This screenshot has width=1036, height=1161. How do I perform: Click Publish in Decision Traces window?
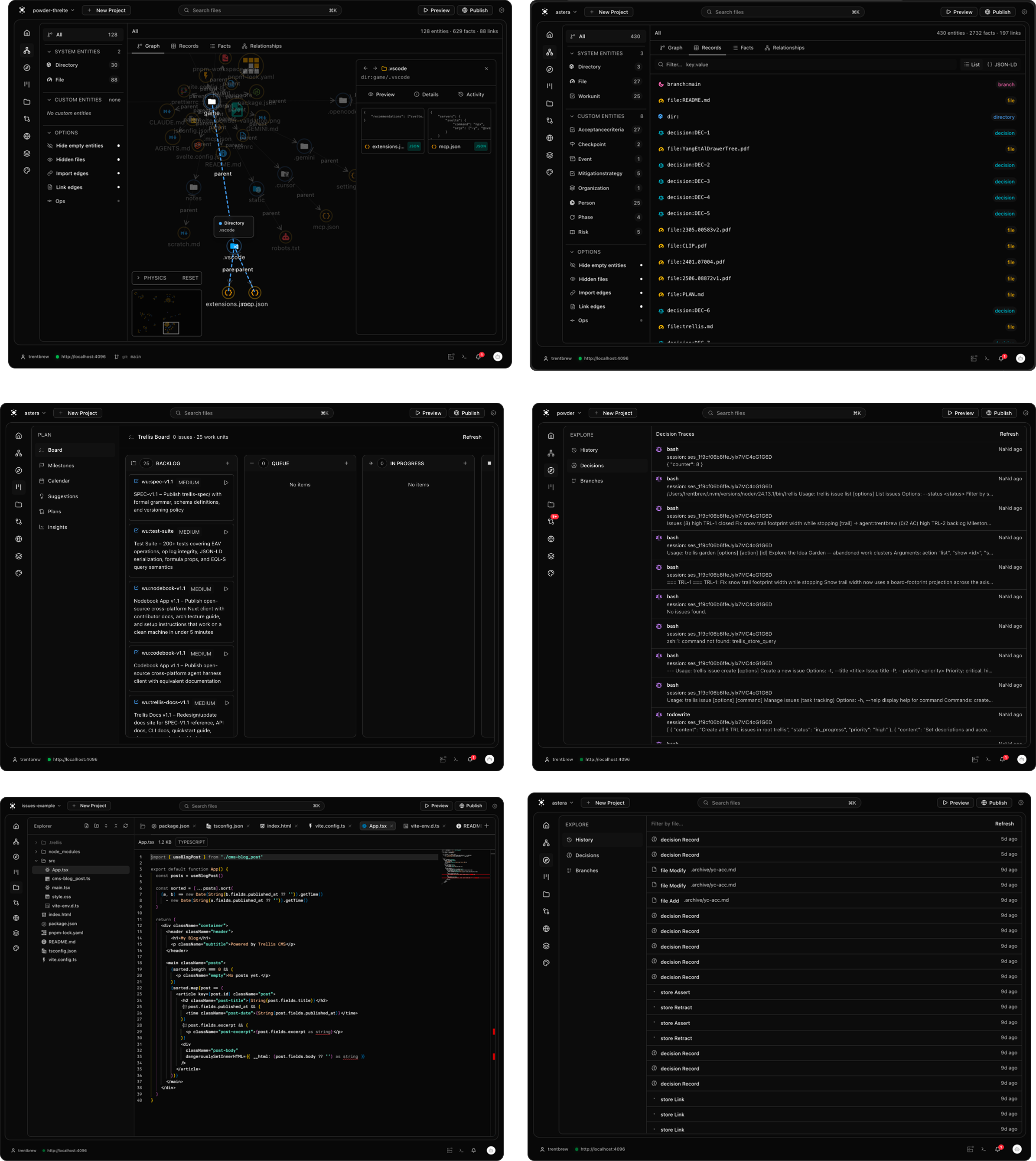(x=999, y=414)
